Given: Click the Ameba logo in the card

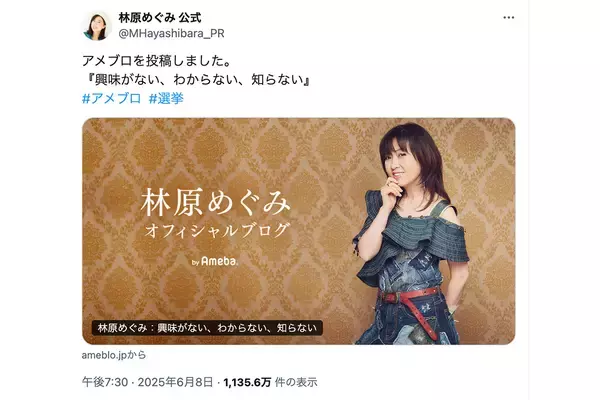Looking at the screenshot, I should coord(219,261).
